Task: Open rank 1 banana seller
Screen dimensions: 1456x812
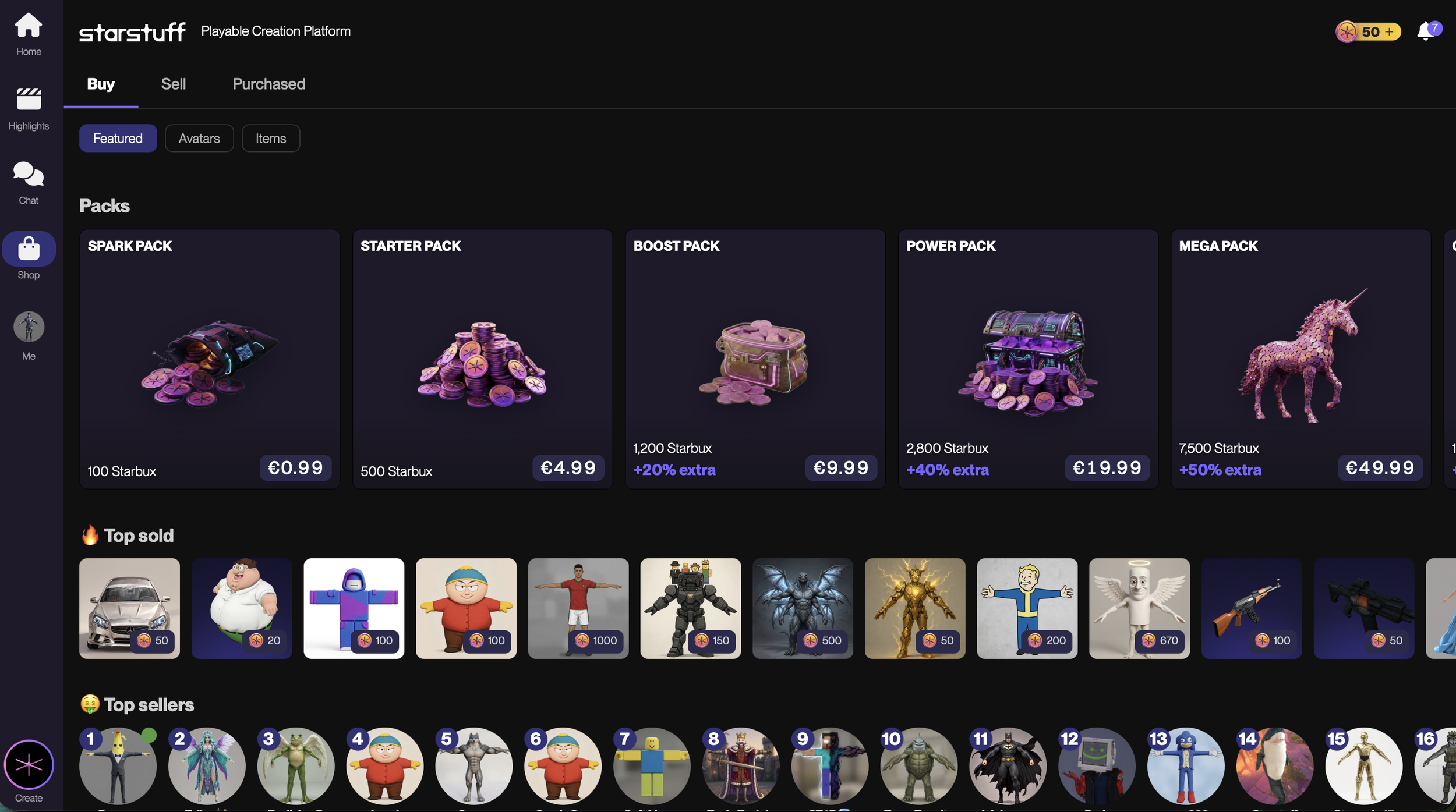Action: coord(118,766)
